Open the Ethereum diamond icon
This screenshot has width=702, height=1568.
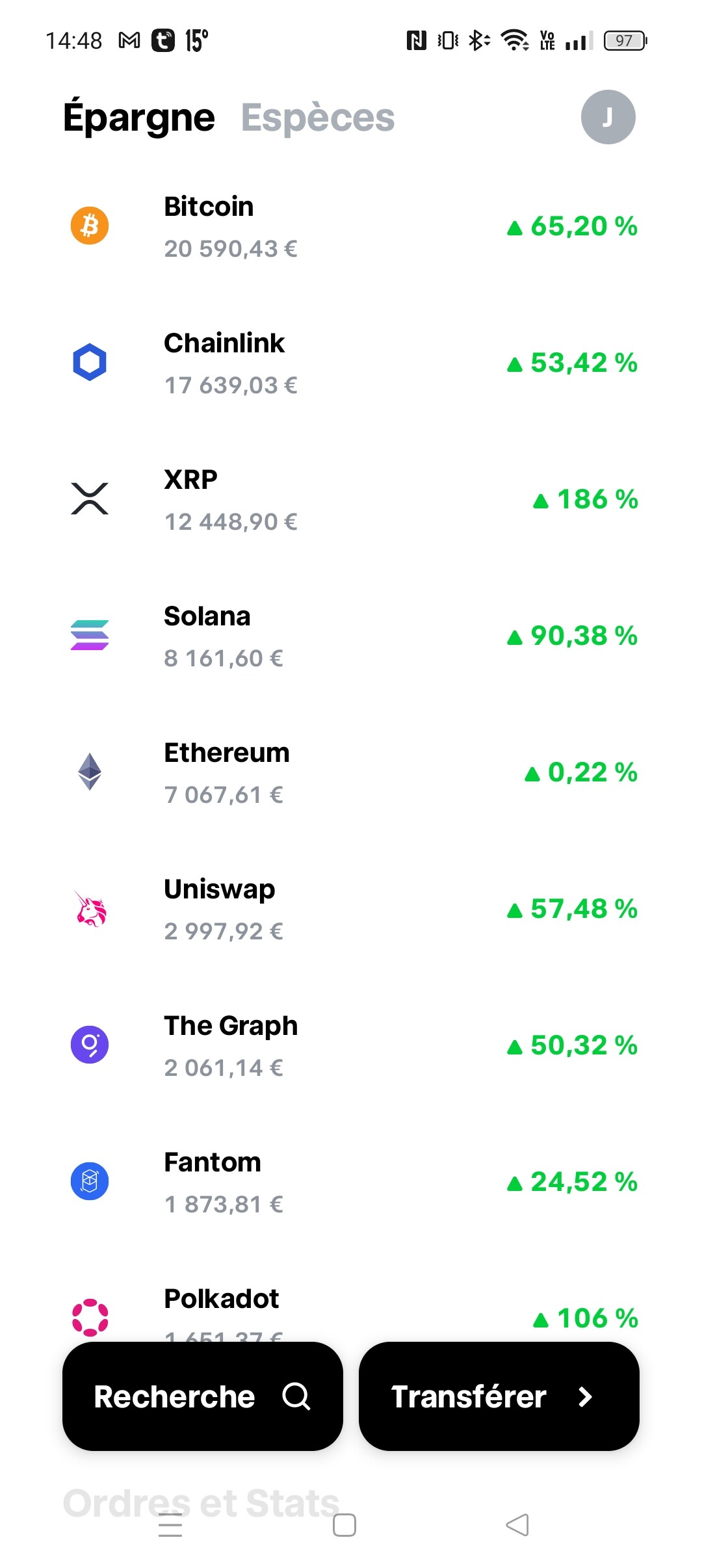pos(90,772)
